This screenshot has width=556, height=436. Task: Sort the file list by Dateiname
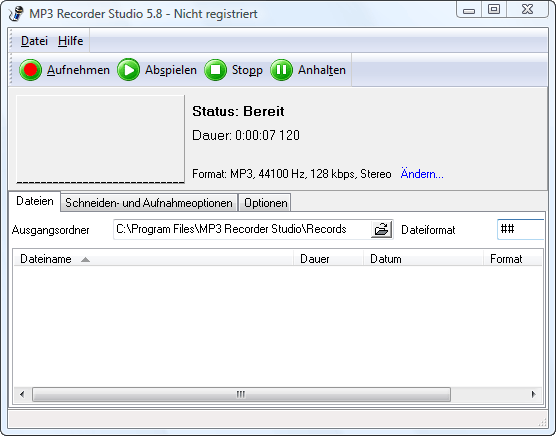pos(153,259)
